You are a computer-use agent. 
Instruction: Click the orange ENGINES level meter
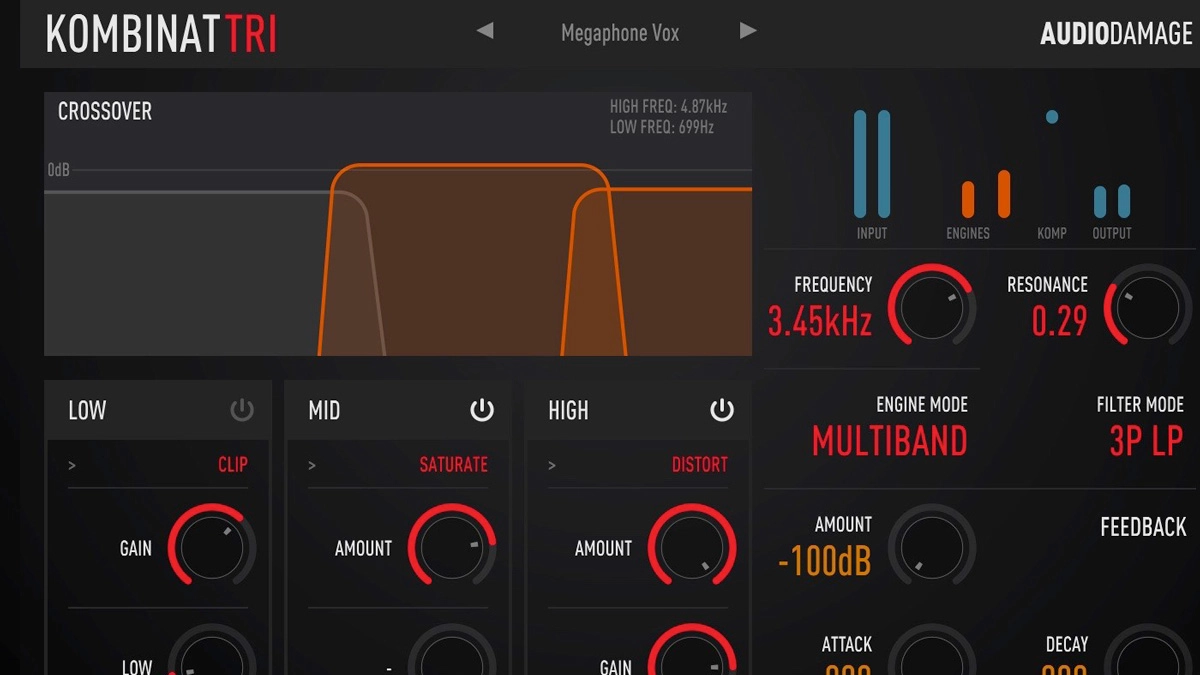986,194
